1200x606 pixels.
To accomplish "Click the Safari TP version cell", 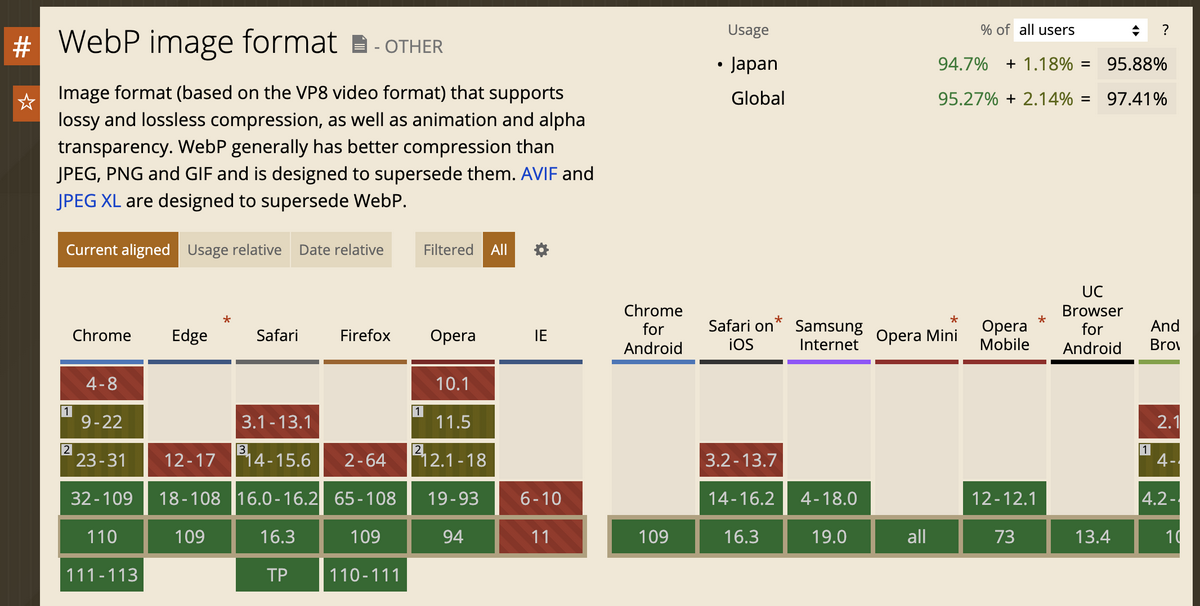I will click(277, 574).
